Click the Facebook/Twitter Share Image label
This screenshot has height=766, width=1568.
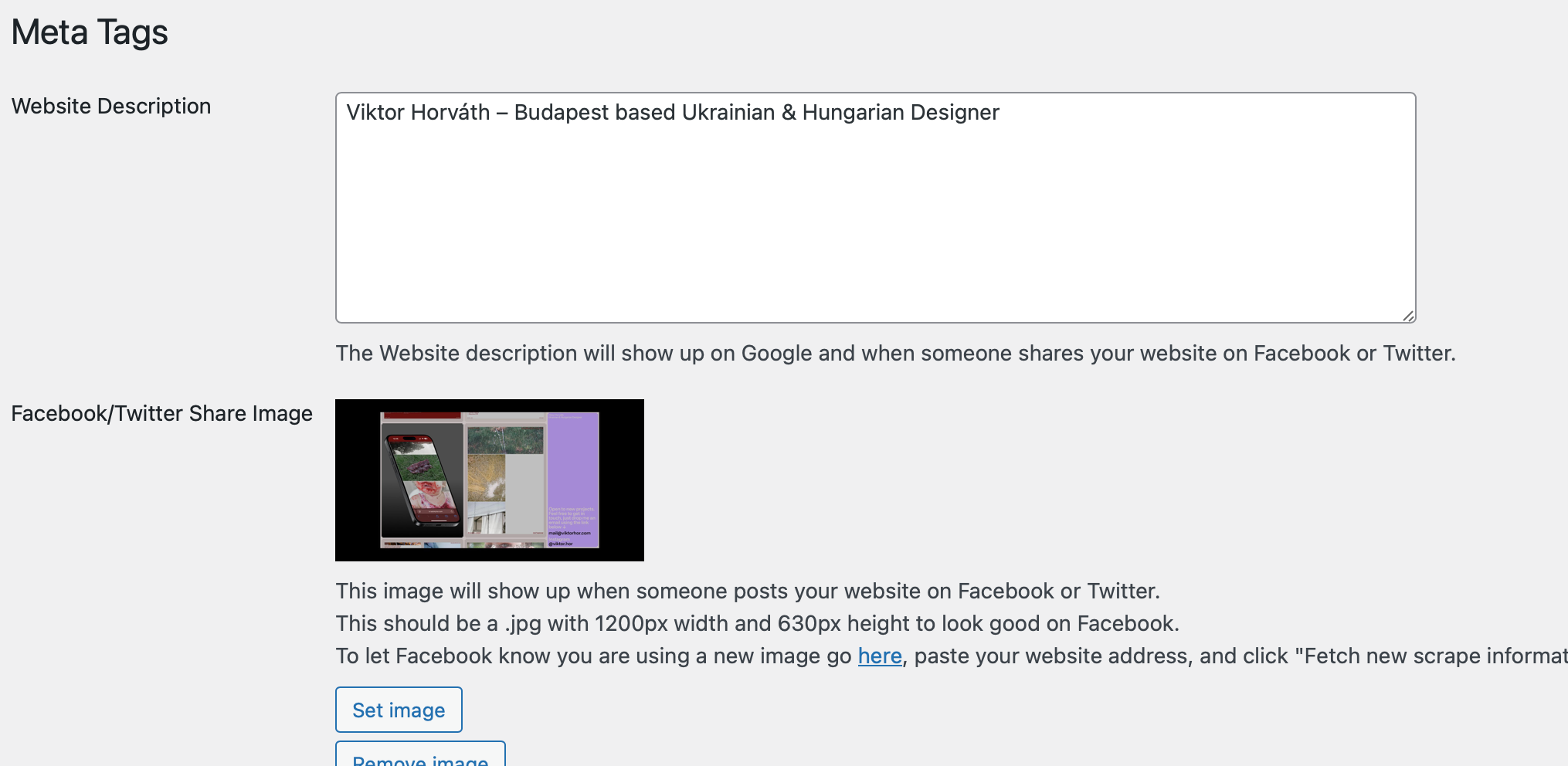pos(161,413)
